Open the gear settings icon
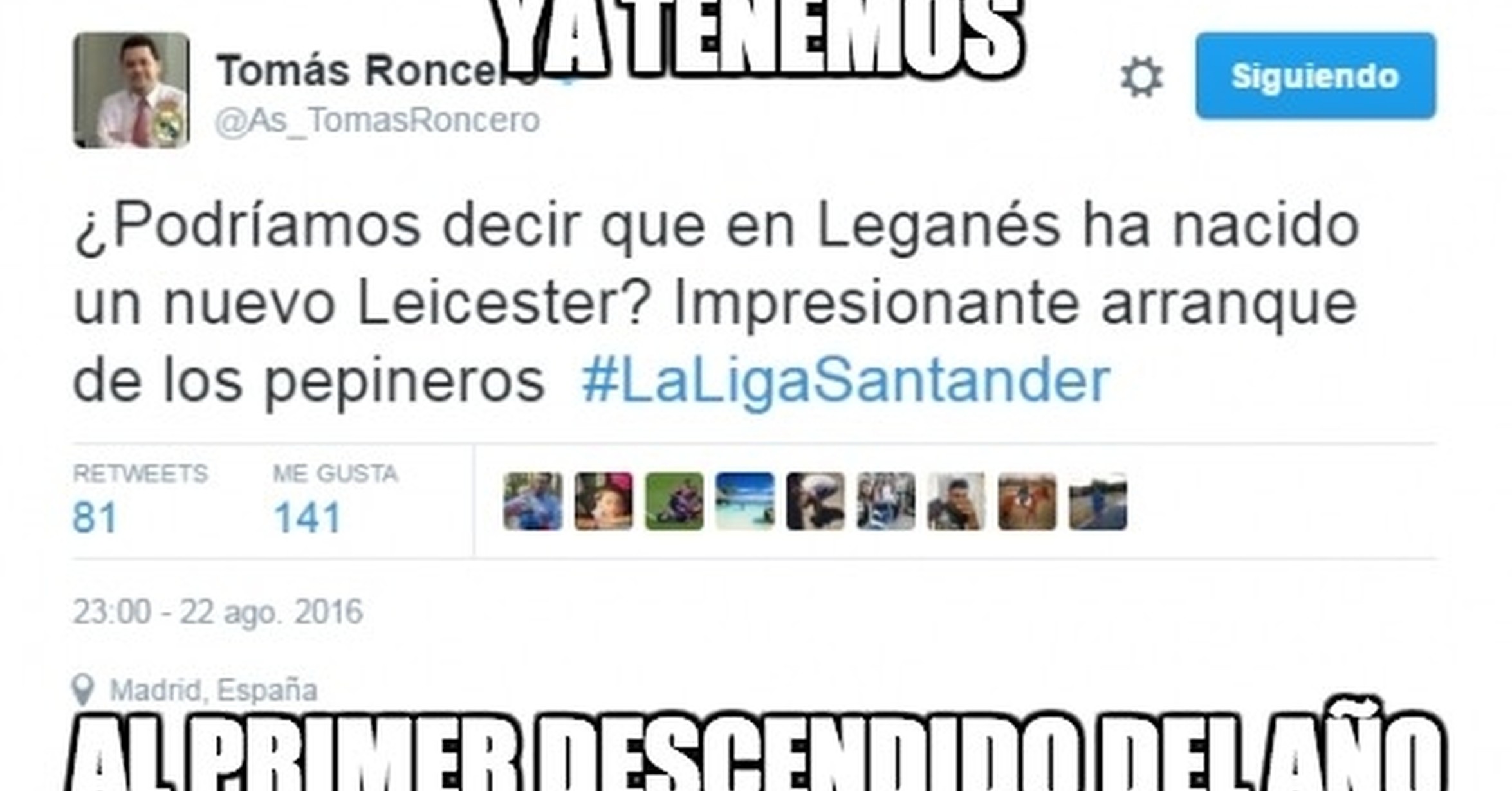 click(1142, 77)
